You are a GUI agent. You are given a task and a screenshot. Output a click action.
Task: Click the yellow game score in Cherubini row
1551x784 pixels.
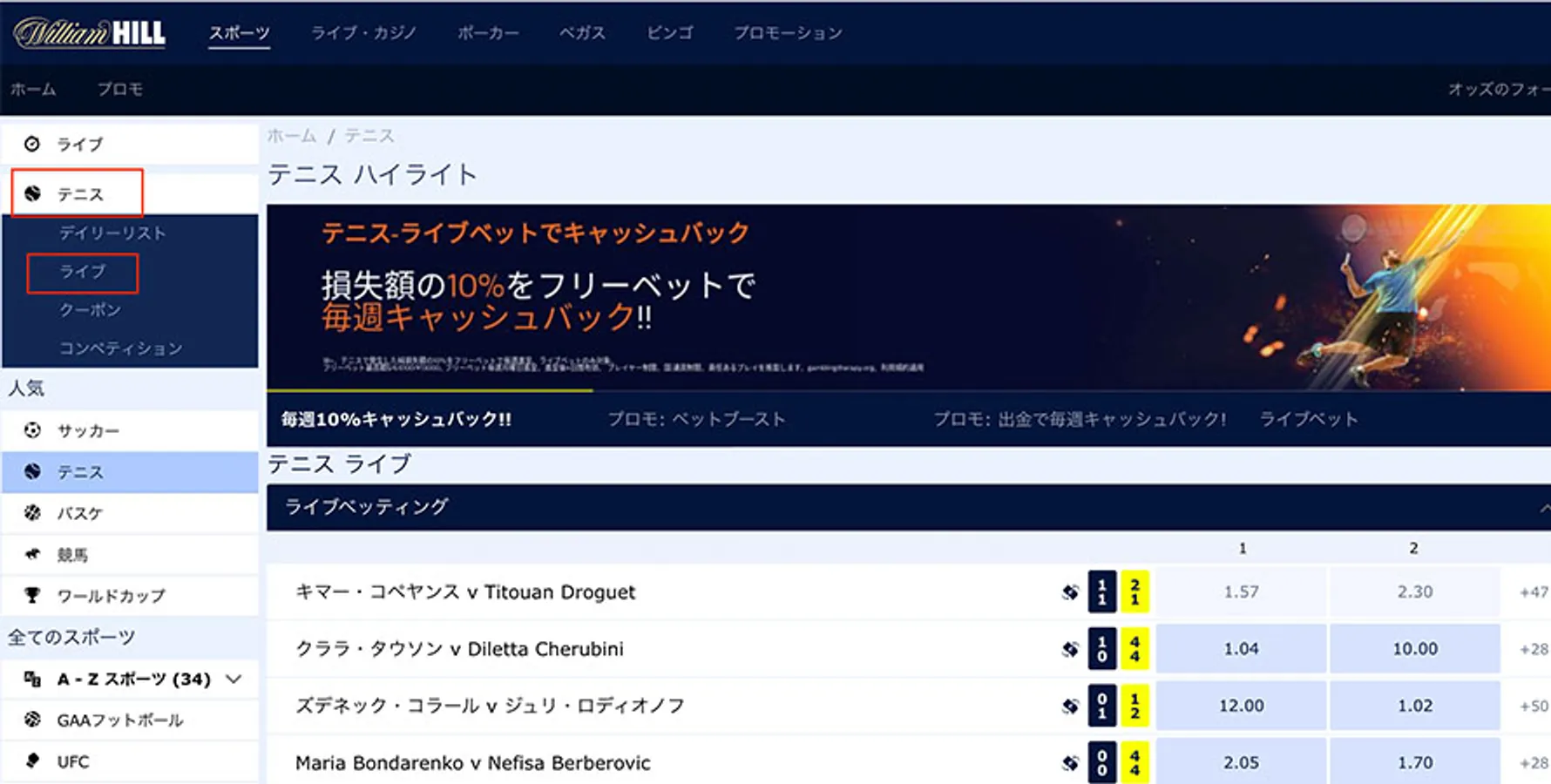point(1134,649)
